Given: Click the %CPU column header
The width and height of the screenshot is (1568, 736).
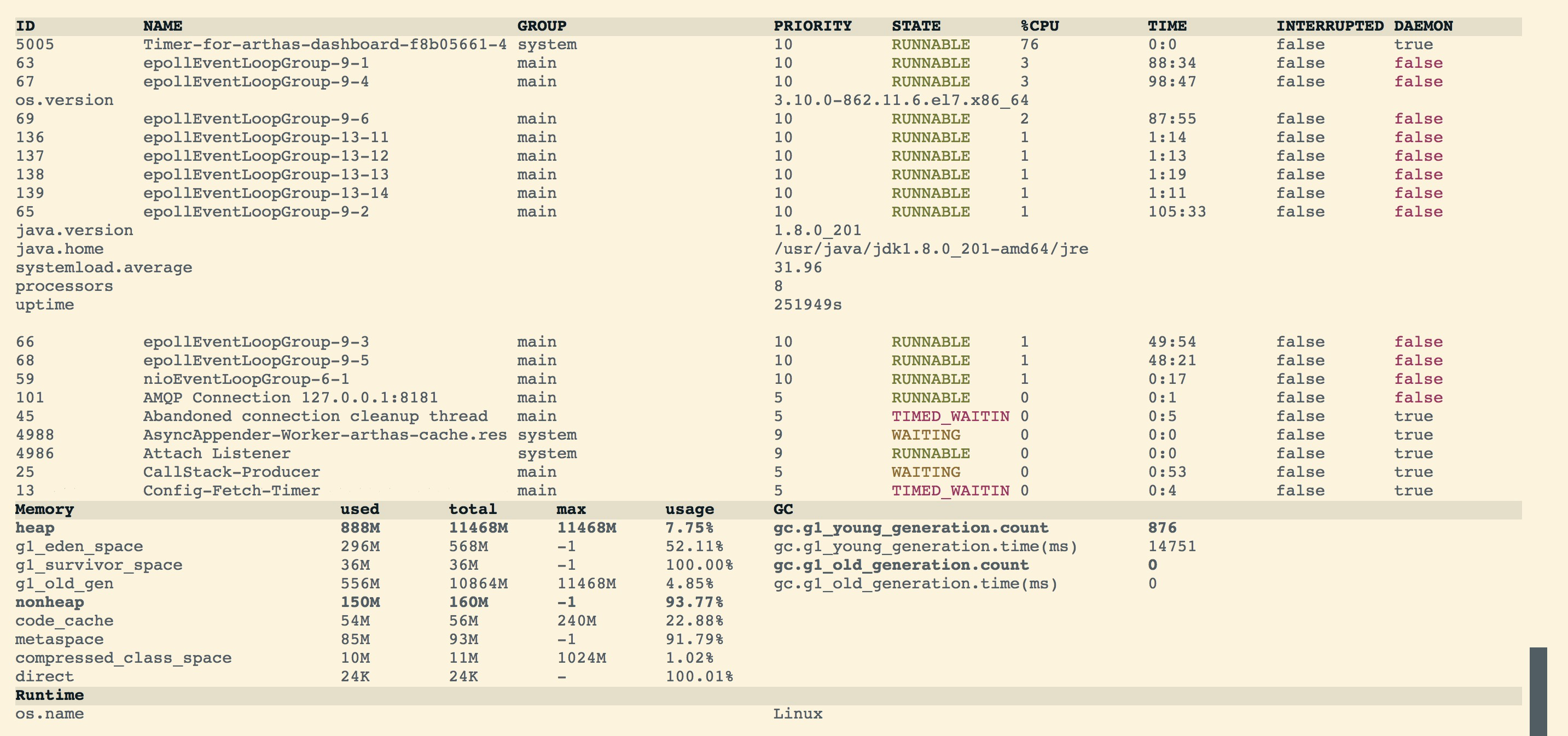Looking at the screenshot, I should [x=1039, y=26].
